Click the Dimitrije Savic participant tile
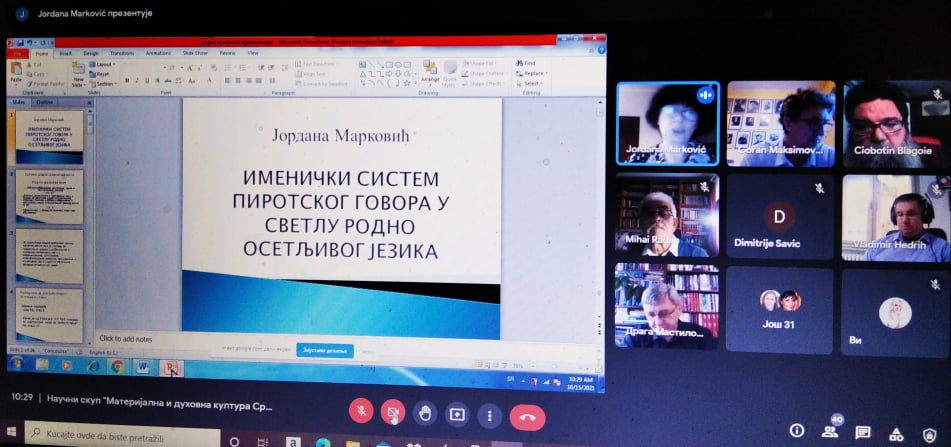 point(780,217)
